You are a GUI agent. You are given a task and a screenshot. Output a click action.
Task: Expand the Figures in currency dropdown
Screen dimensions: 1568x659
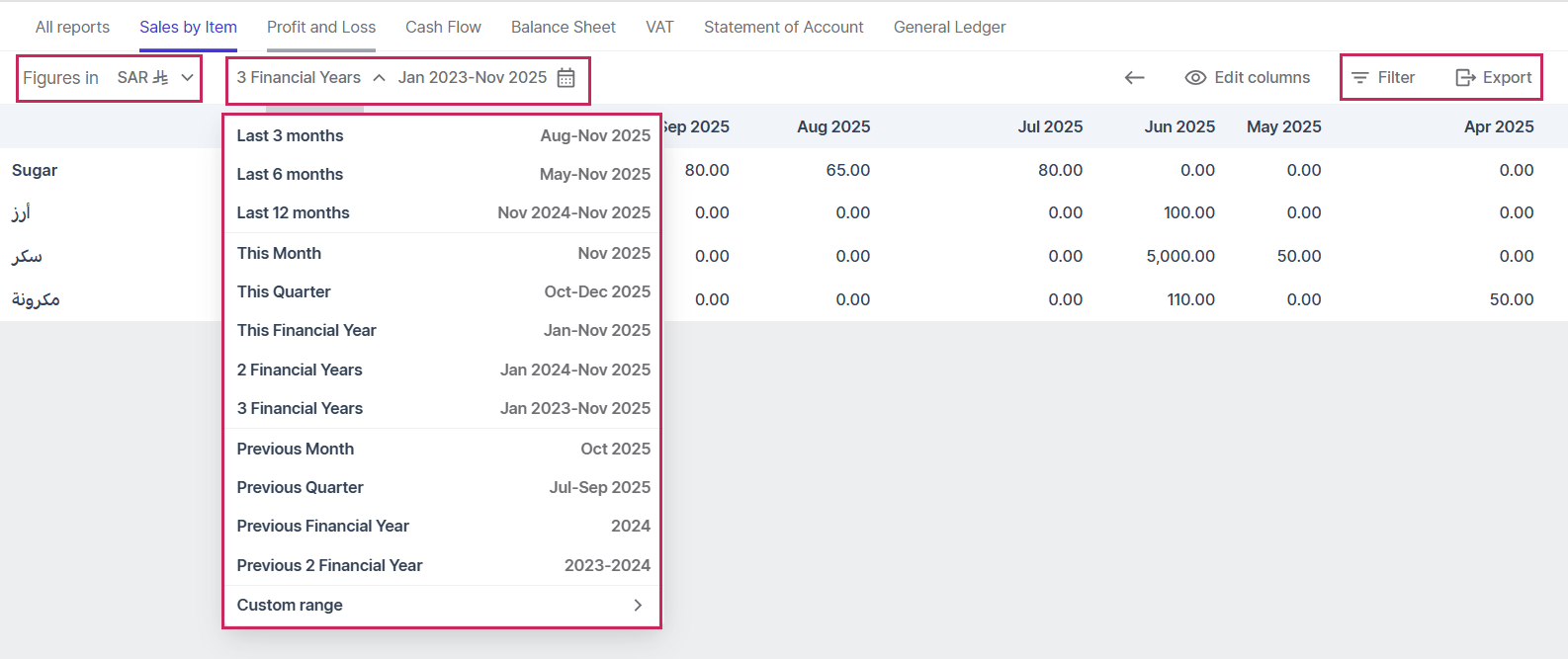tap(187, 78)
